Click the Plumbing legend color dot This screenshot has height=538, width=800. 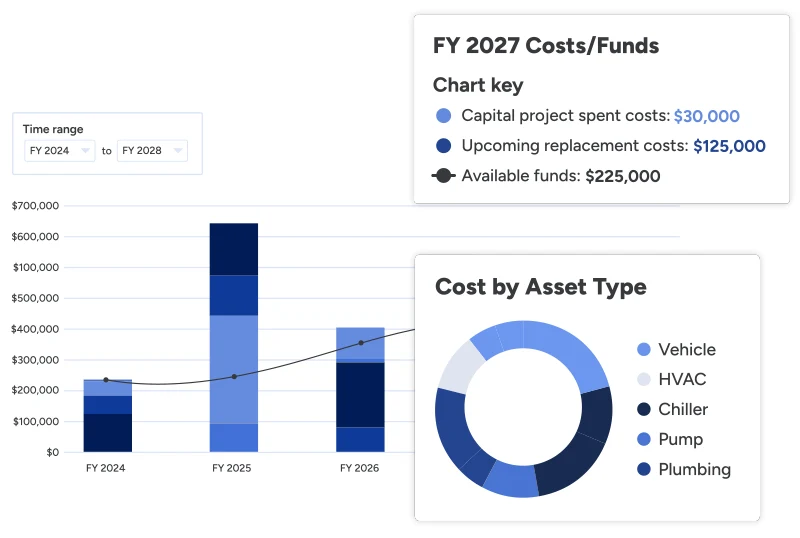point(644,469)
